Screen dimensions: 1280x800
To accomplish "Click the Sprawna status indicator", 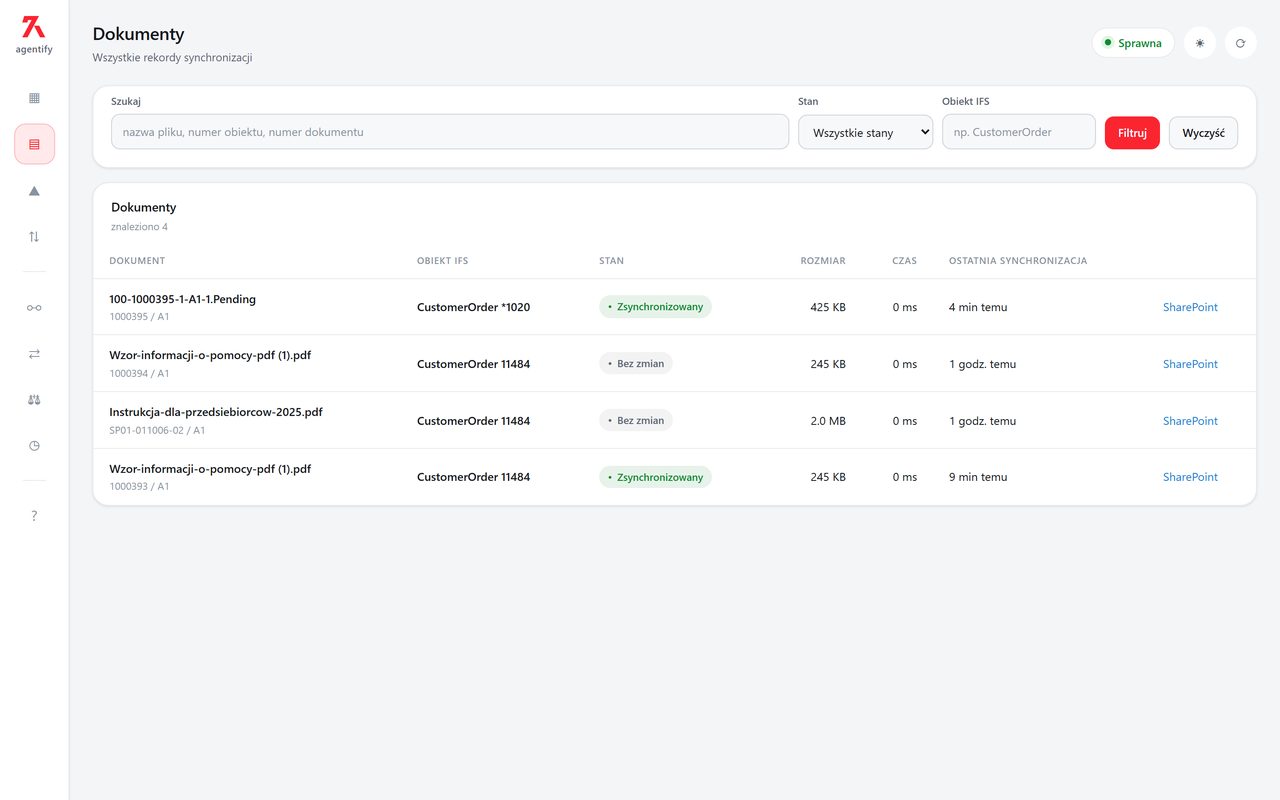I will coord(1133,43).
